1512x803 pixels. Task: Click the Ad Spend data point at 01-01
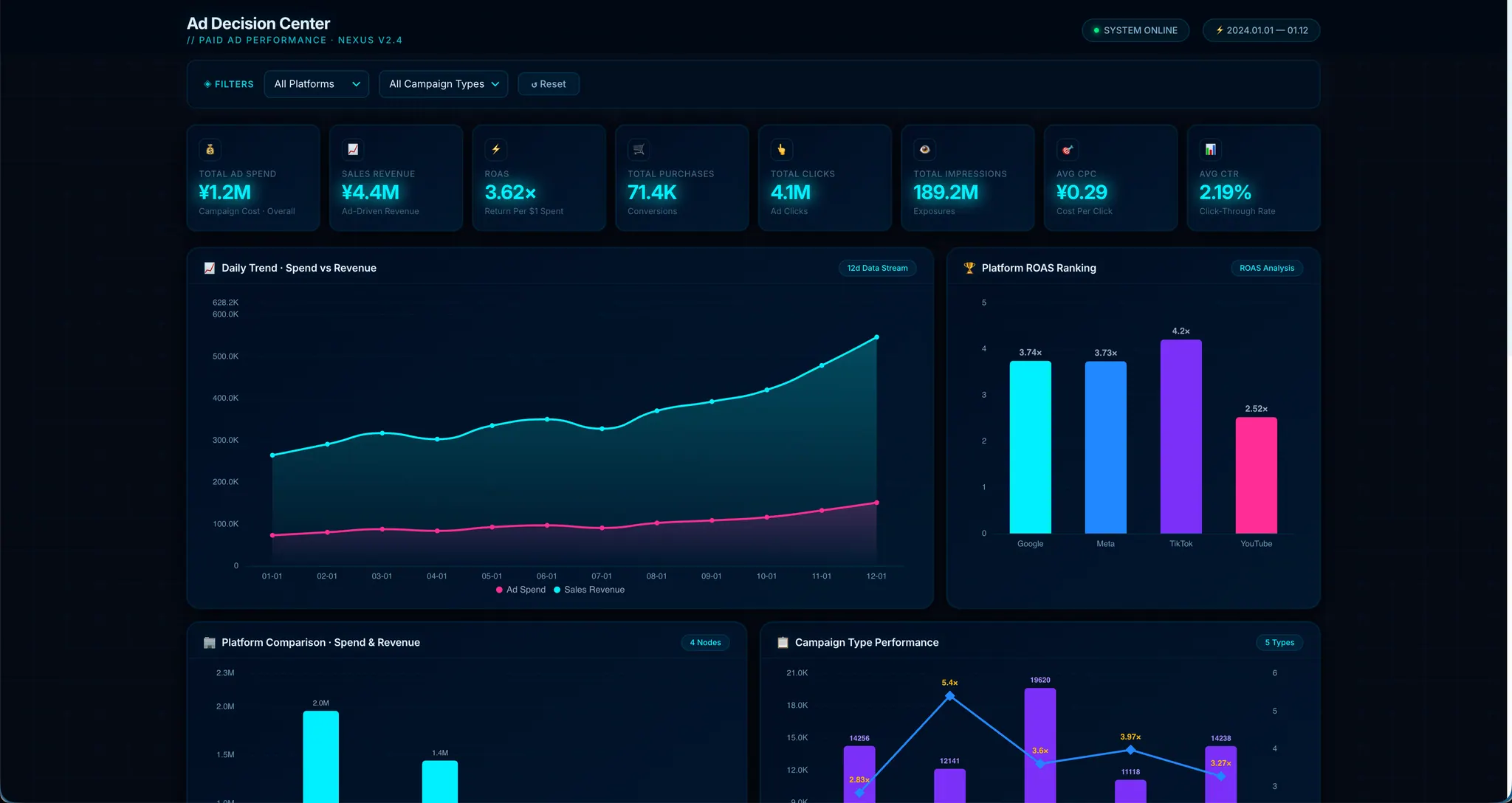272,535
